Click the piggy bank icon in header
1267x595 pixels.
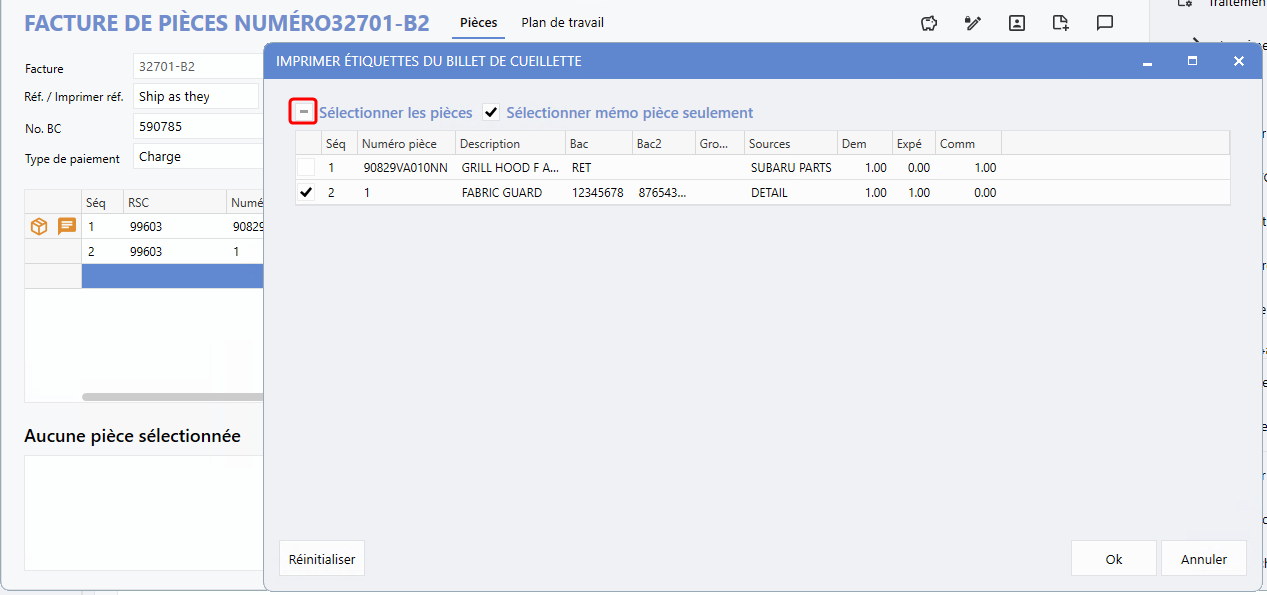(x=929, y=23)
